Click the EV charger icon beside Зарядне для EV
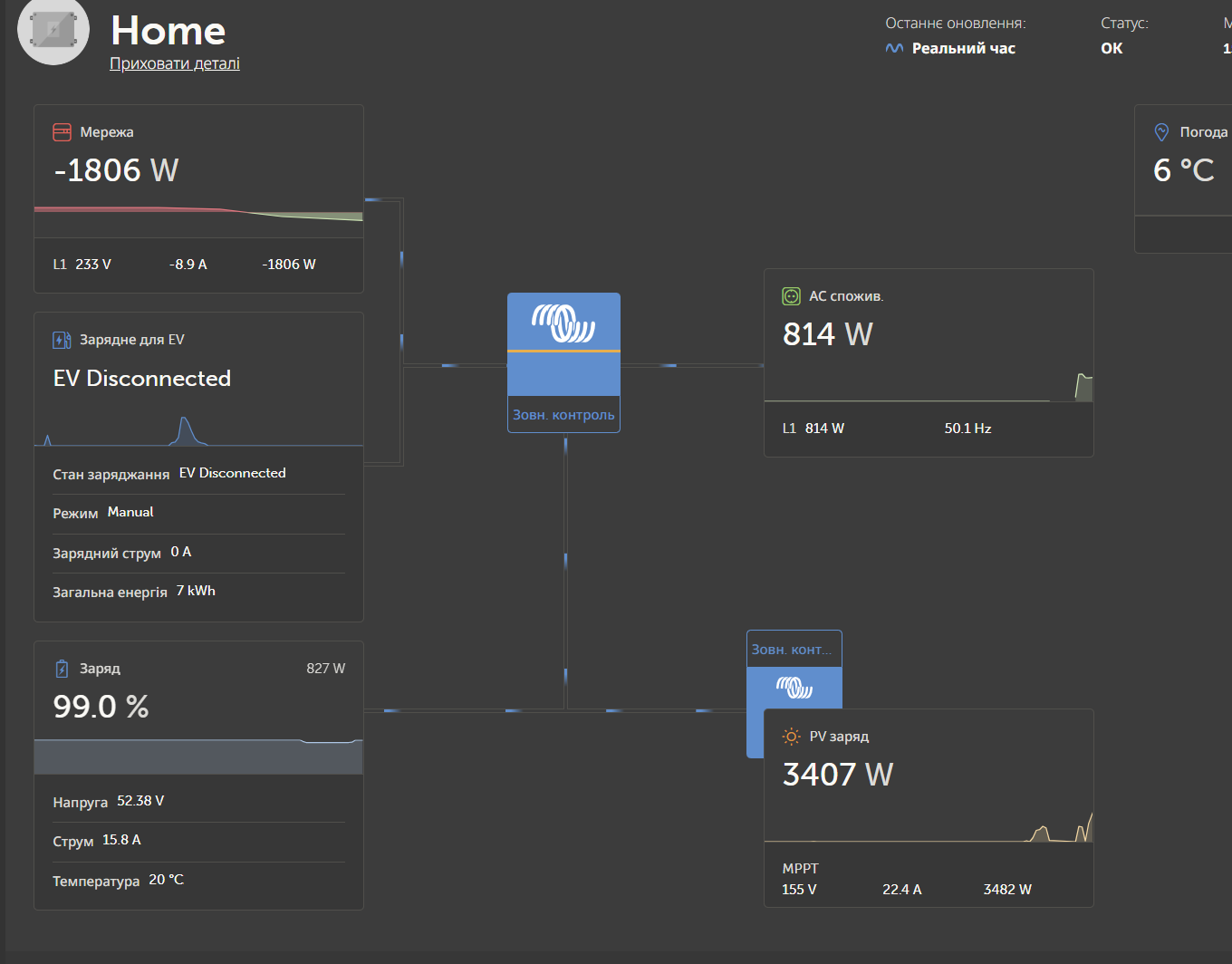 click(62, 340)
